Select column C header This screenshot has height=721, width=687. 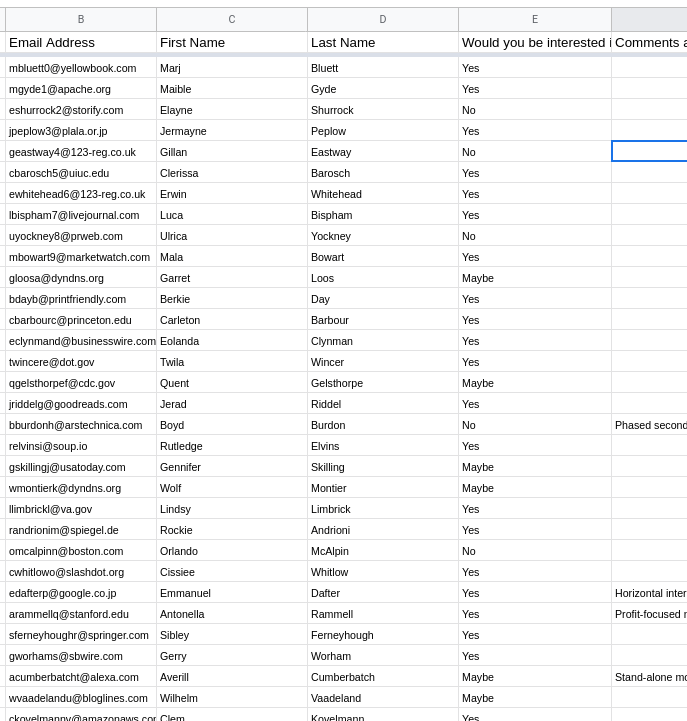point(232,19)
